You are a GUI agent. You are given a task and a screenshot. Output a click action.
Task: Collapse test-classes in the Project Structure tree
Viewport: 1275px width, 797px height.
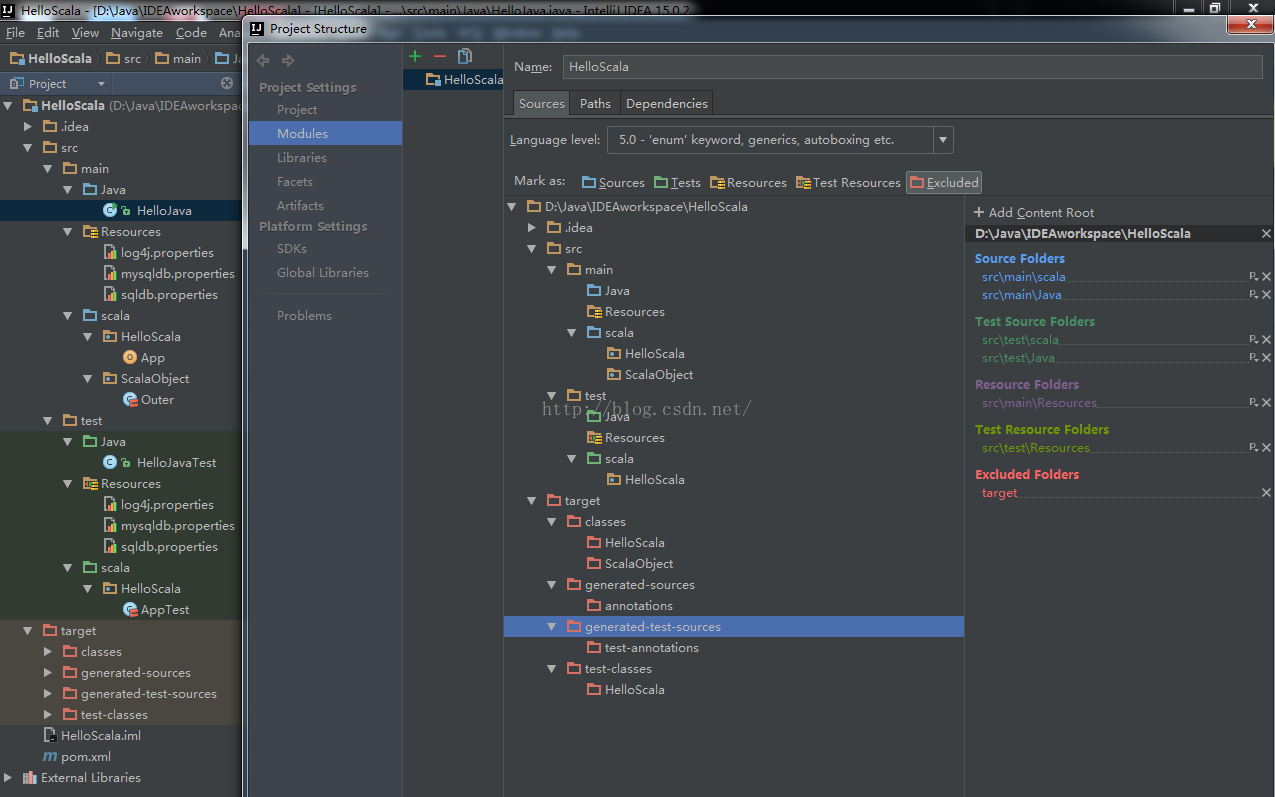552,668
